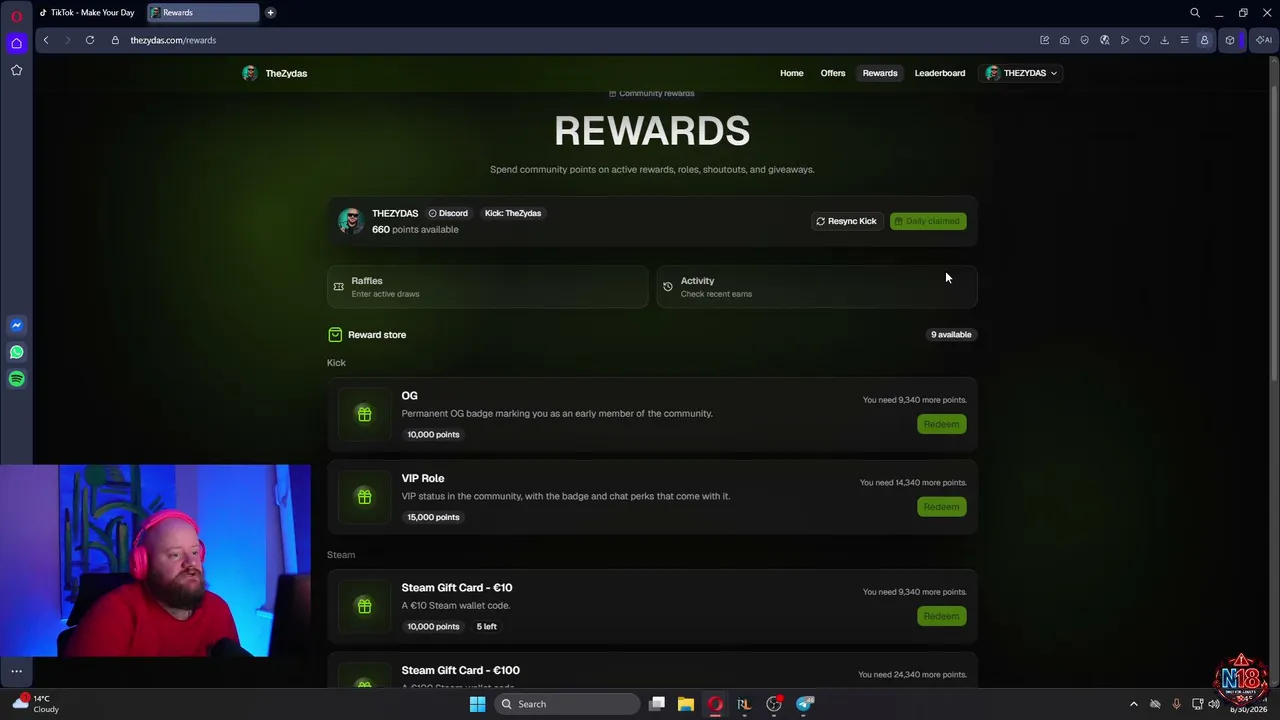1280x720 pixels.
Task: Open Rewards in site navigation
Action: [880, 73]
